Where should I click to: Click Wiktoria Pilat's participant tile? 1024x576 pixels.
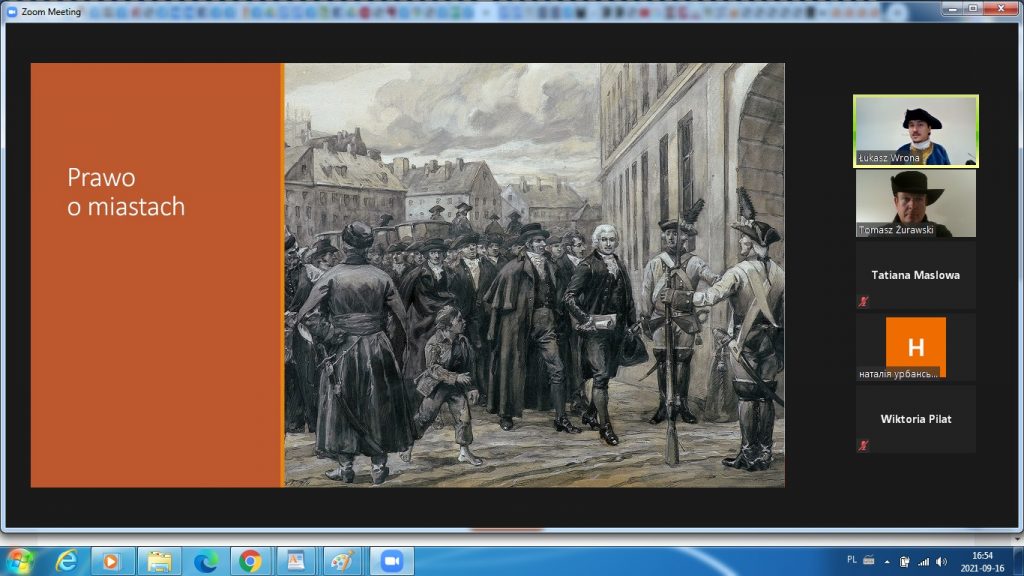coord(915,419)
